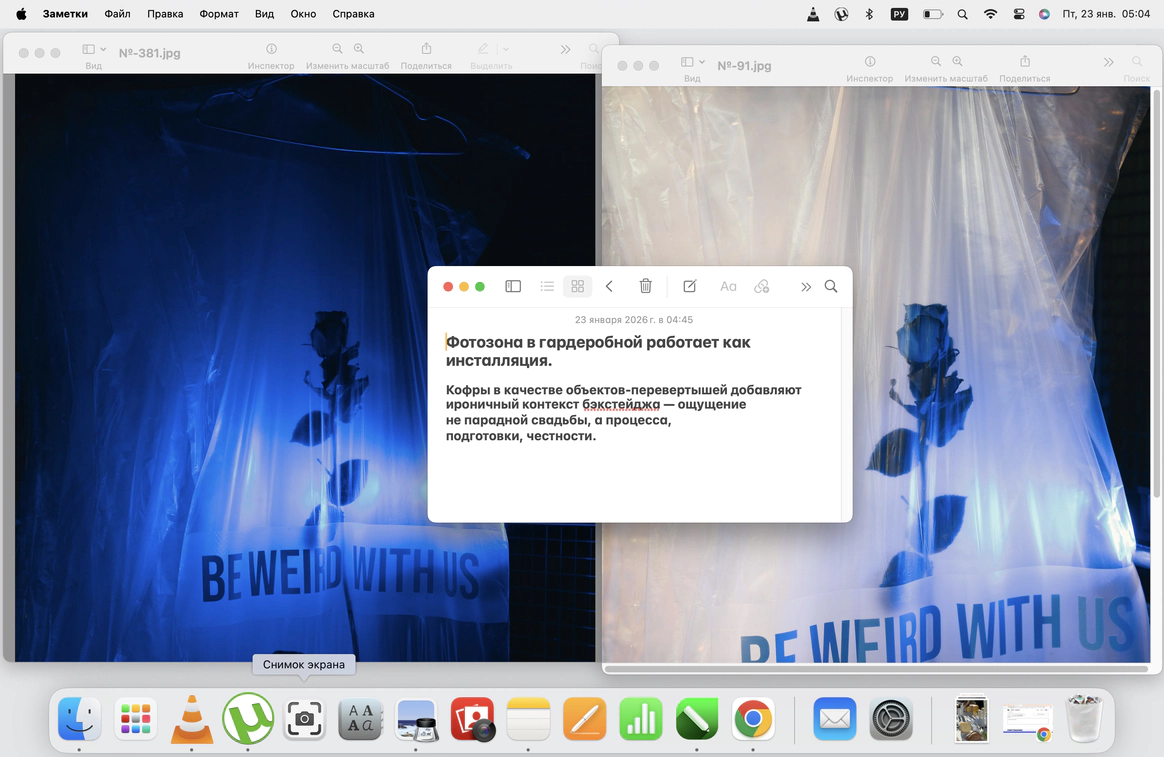Image resolution: width=1164 pixels, height=757 pixels.
Task: Zoom in on the №-91.jpg image
Action: [958, 62]
